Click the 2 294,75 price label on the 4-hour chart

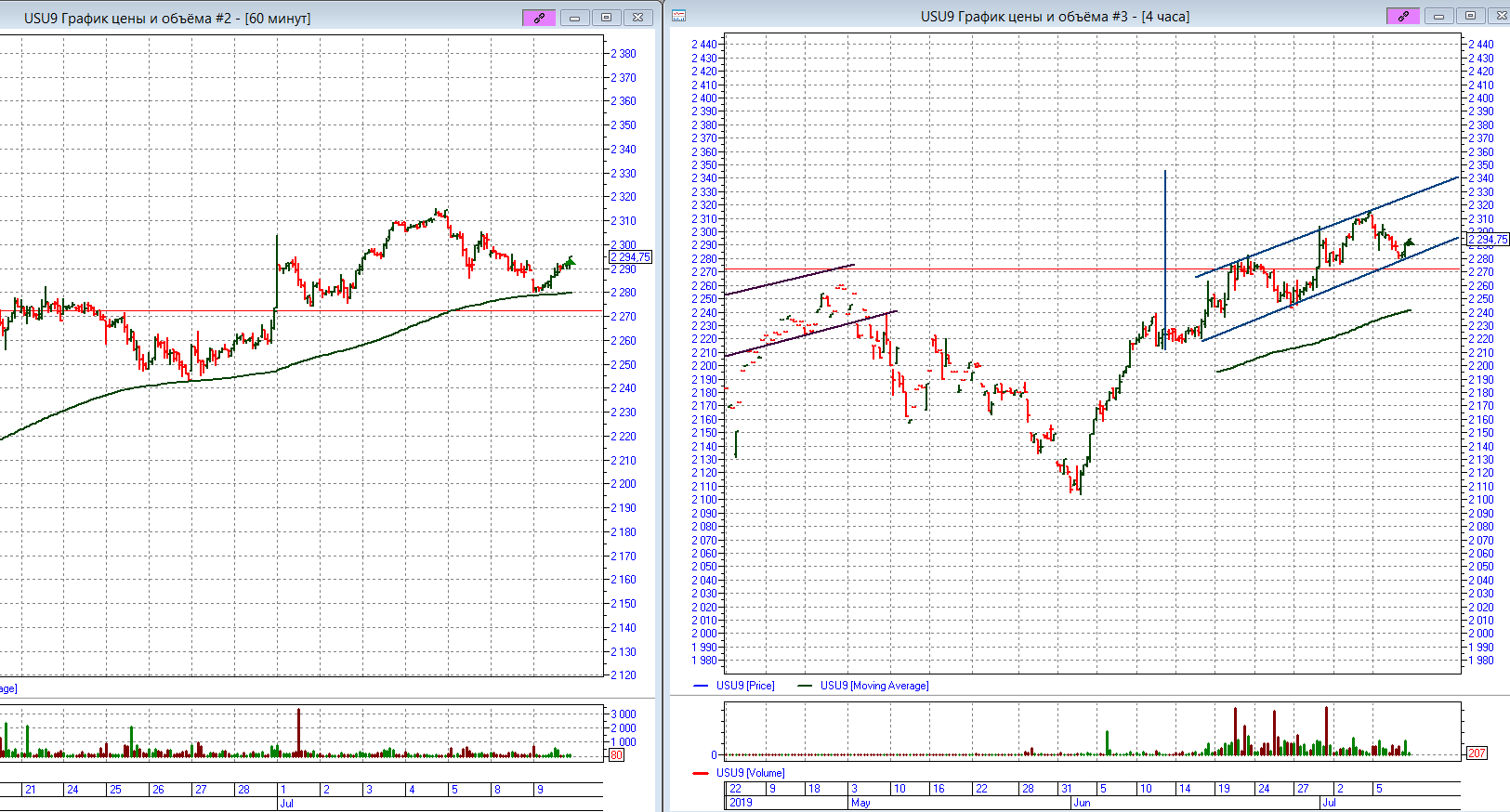(x=1488, y=240)
